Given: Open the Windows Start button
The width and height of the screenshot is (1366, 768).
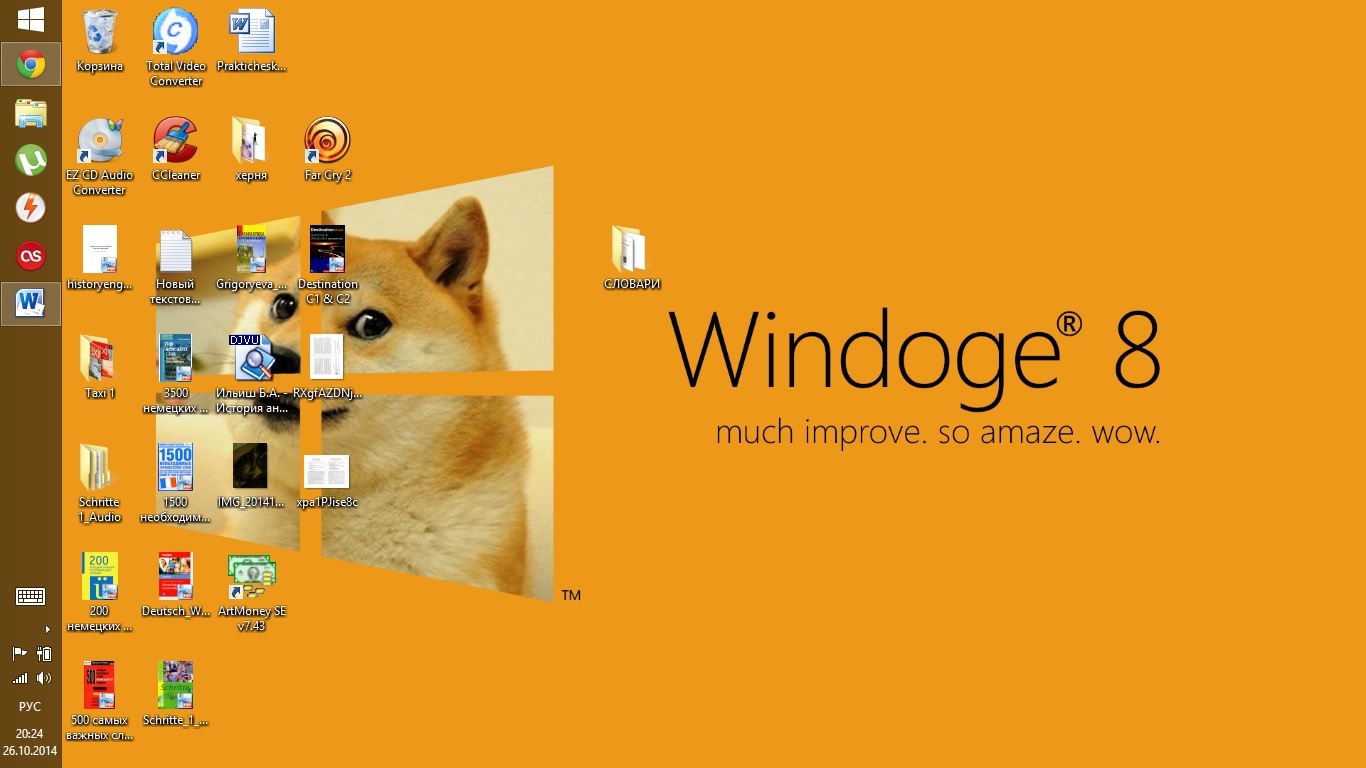Looking at the screenshot, I should [30, 19].
